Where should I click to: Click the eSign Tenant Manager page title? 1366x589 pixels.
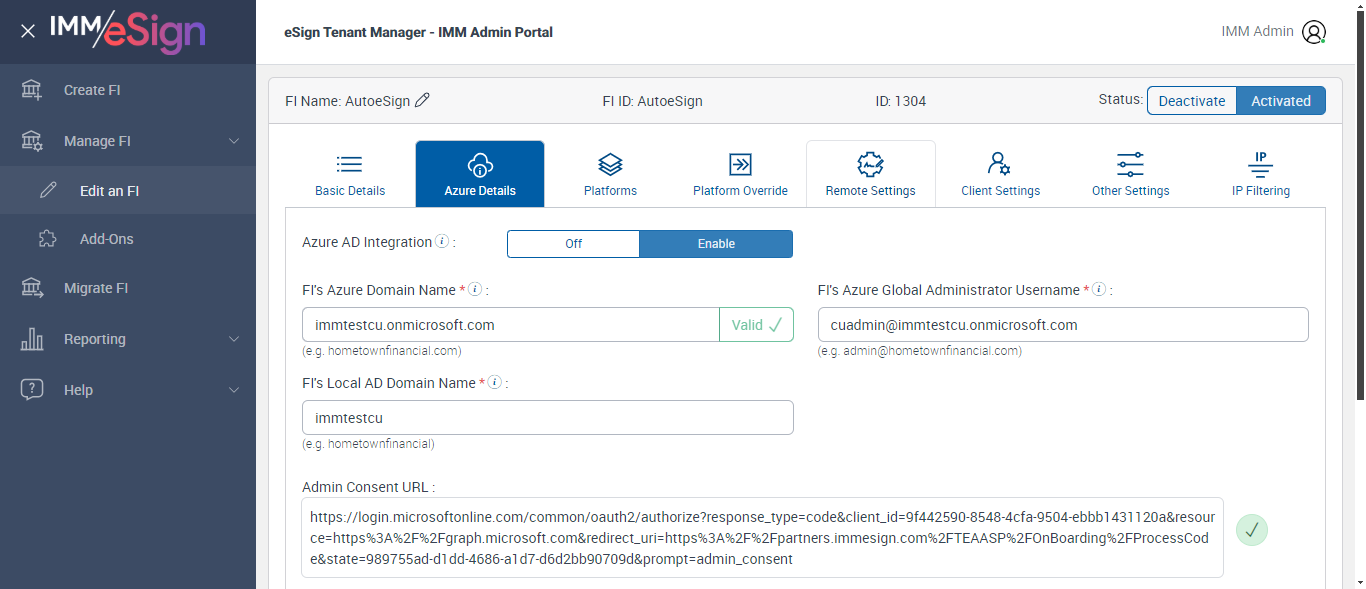[418, 32]
